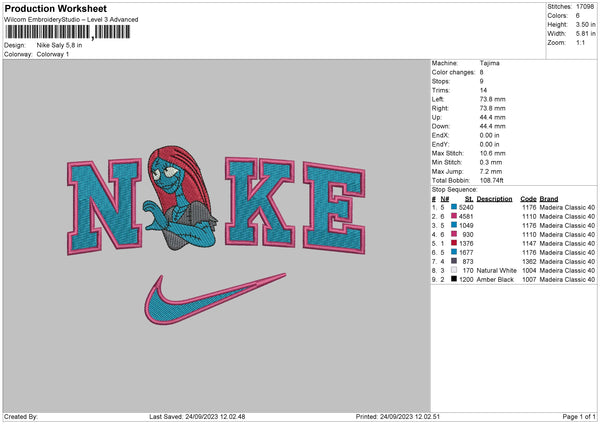Click the Stop Sequence heading
The width and height of the screenshot is (600, 424).
(x=455, y=190)
